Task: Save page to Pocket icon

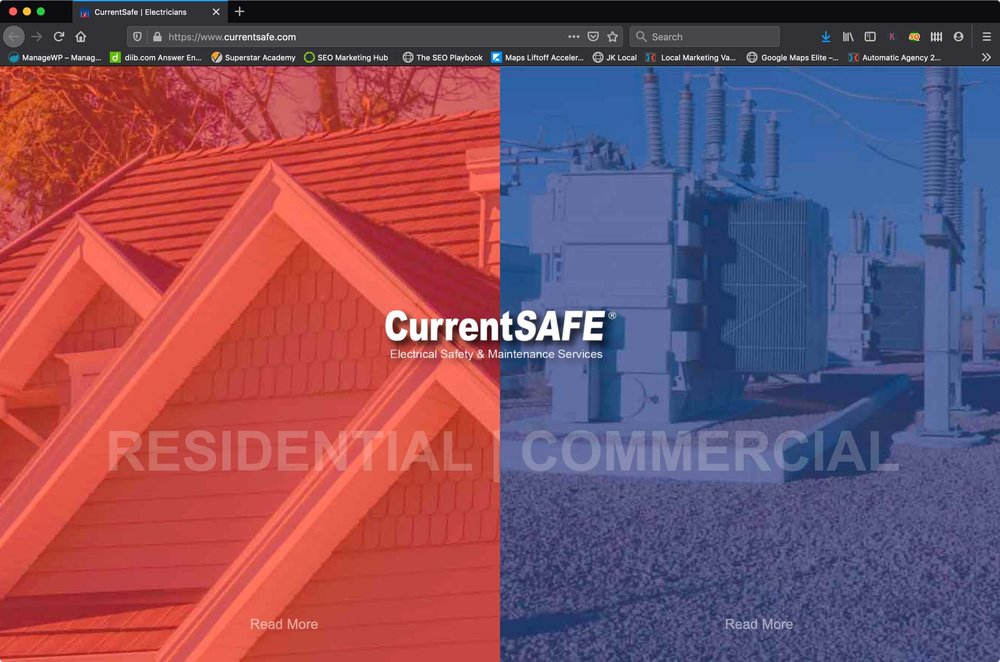Action: tap(593, 37)
